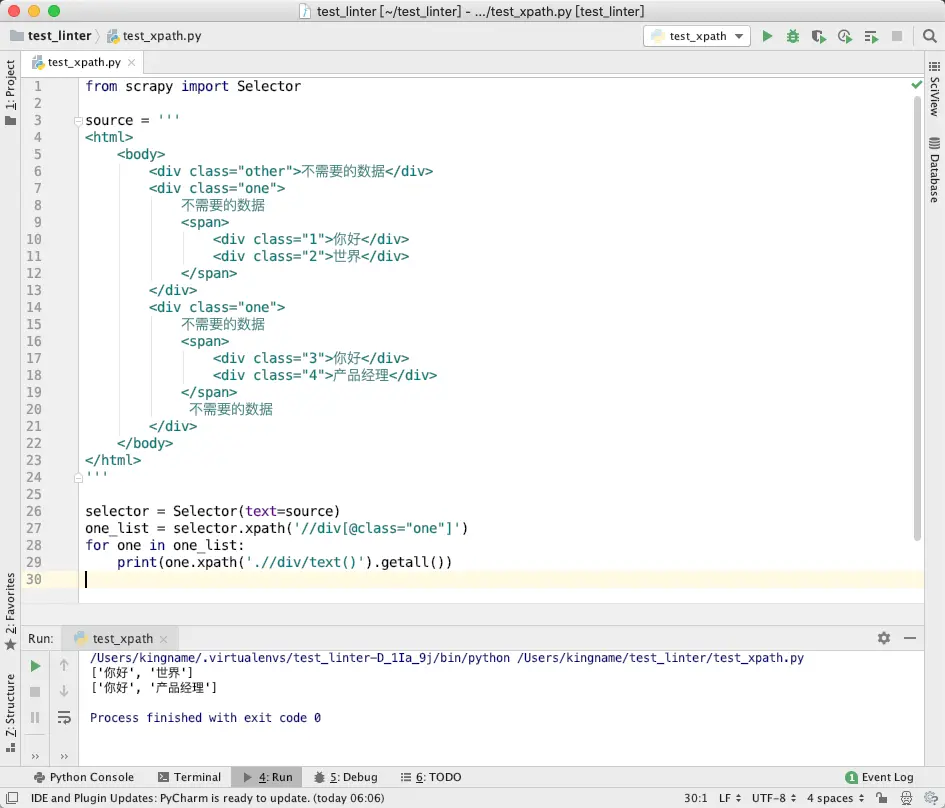Open Run panel settings gear
The height and width of the screenshot is (808, 945).
point(884,638)
